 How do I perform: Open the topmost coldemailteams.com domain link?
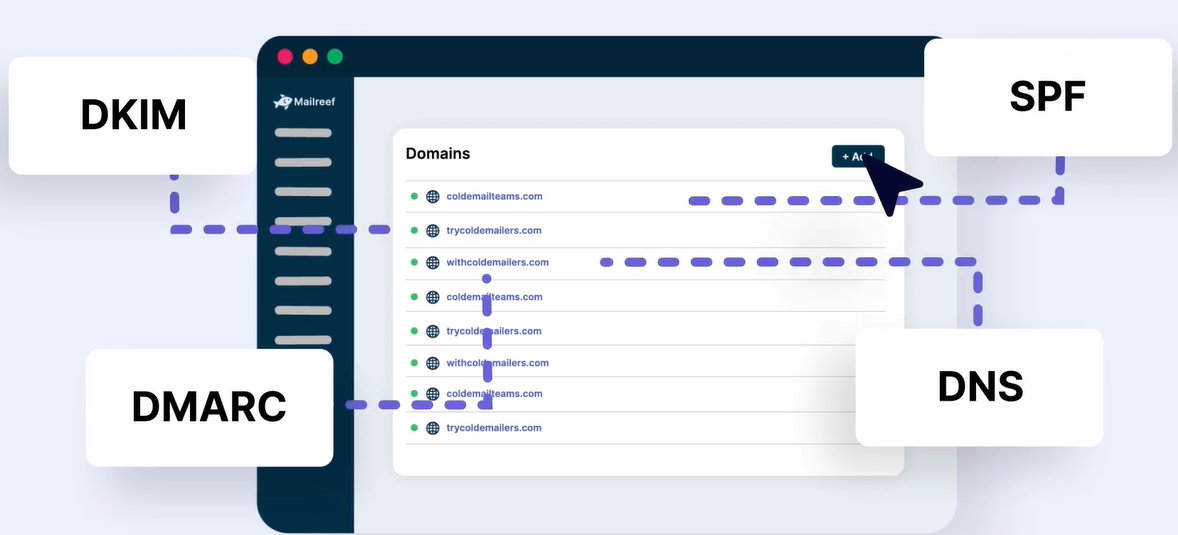point(494,196)
